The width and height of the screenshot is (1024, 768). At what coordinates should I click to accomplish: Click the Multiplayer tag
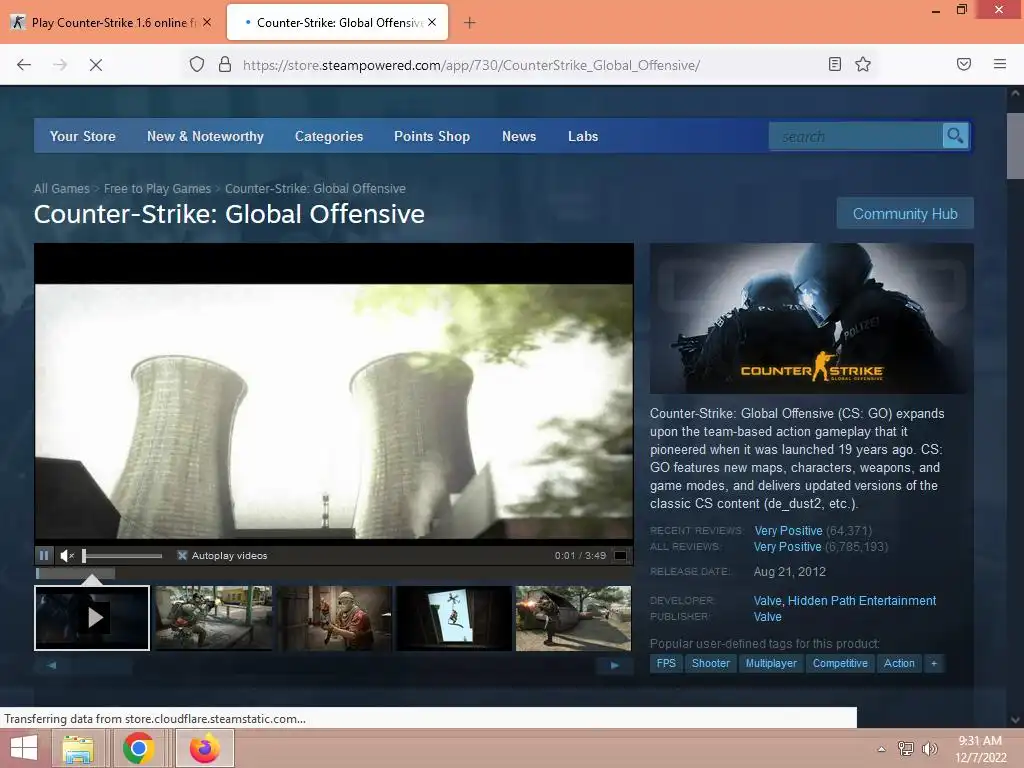(x=771, y=664)
